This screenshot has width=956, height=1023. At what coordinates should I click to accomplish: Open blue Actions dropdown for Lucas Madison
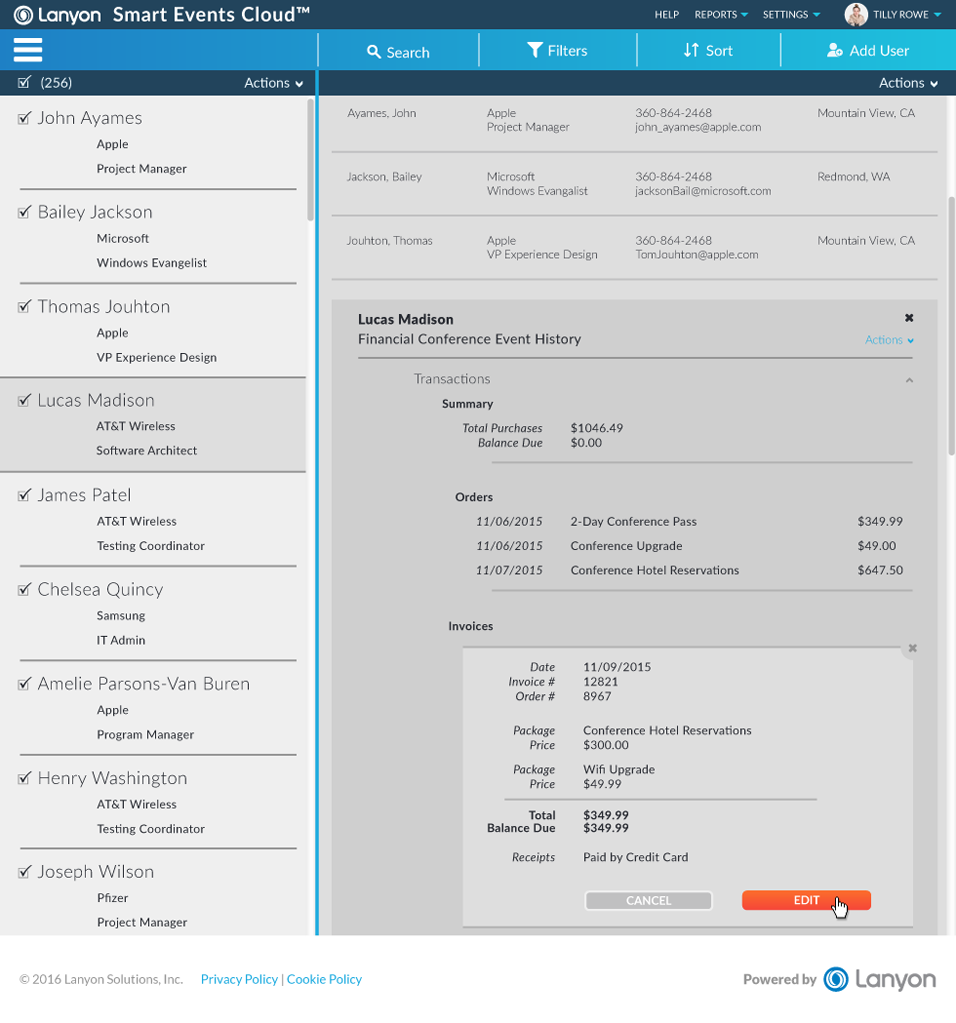pyautogui.click(x=889, y=340)
